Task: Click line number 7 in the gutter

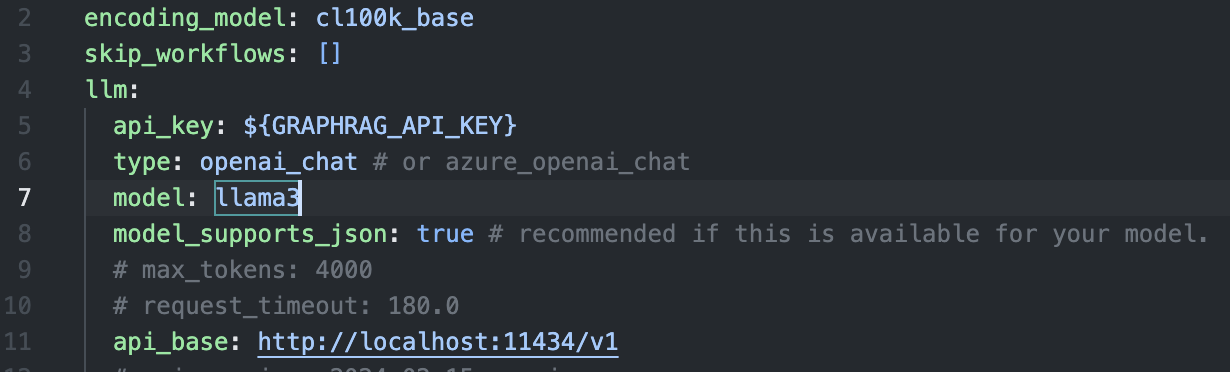Action: click(x=25, y=198)
